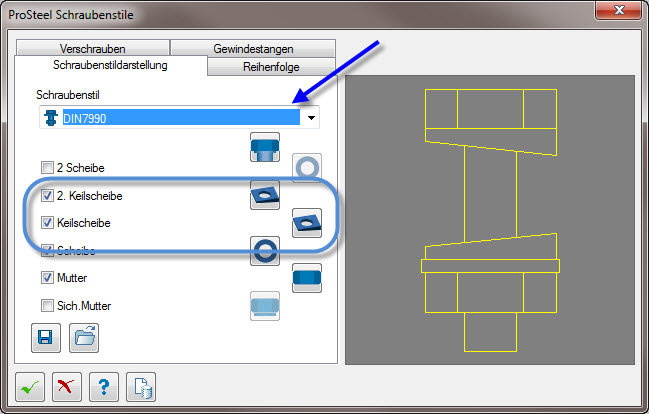Click the faded Sich.Mutter lock nut icon
The width and height of the screenshot is (649, 414).
pos(265,306)
